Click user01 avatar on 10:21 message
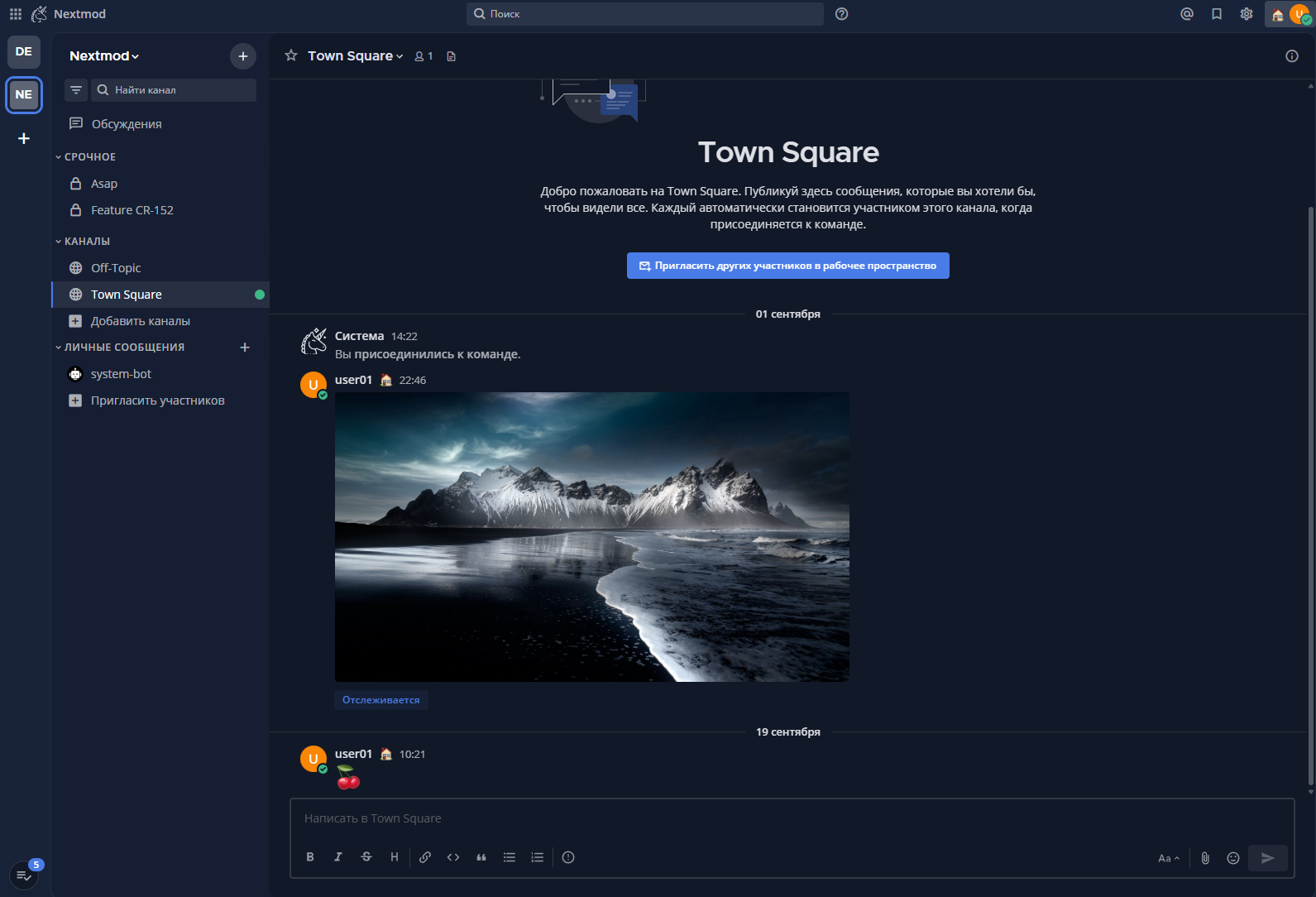The width and height of the screenshot is (1316, 897). [x=313, y=759]
